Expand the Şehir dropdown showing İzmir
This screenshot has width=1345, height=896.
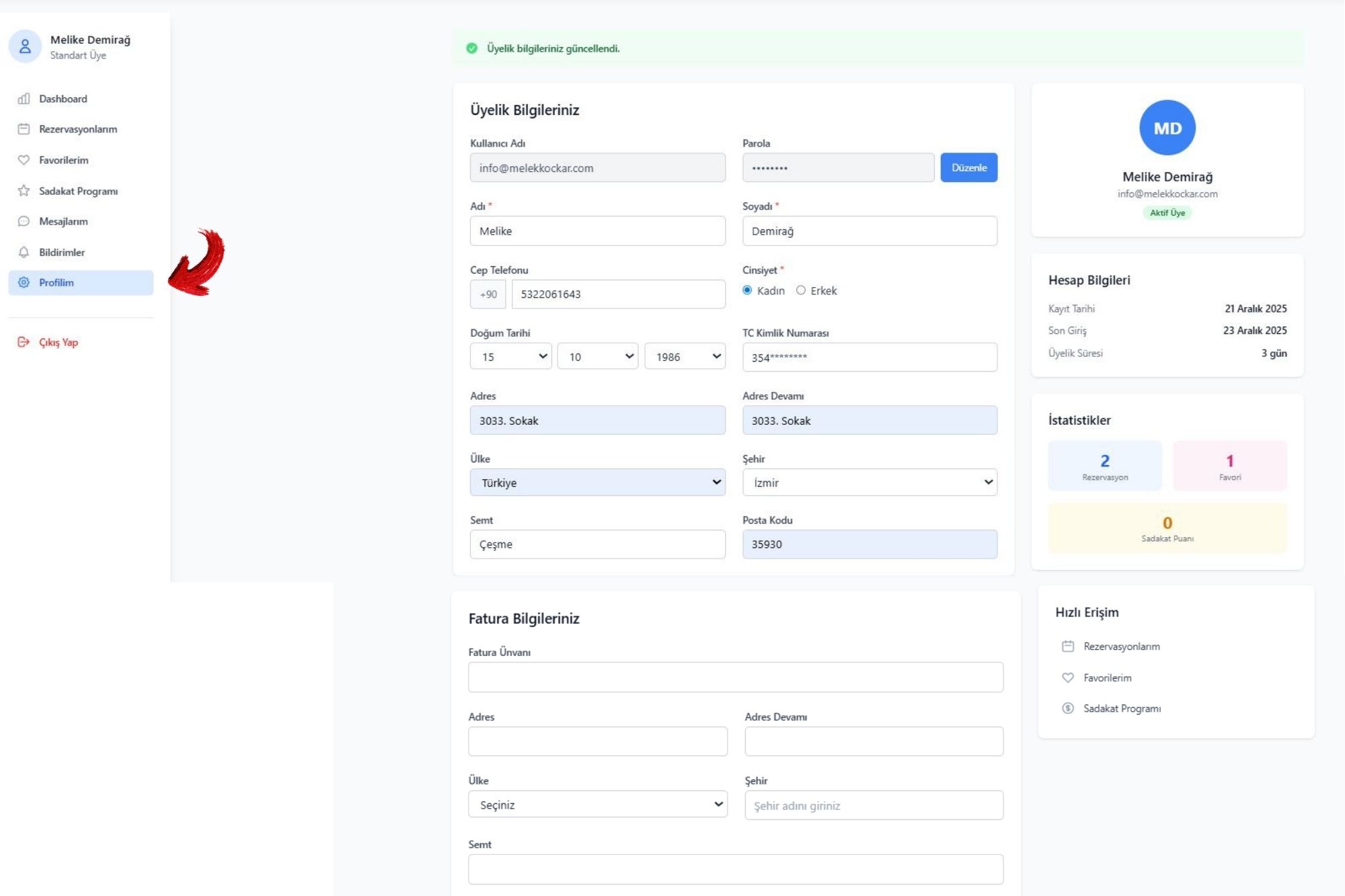869,483
